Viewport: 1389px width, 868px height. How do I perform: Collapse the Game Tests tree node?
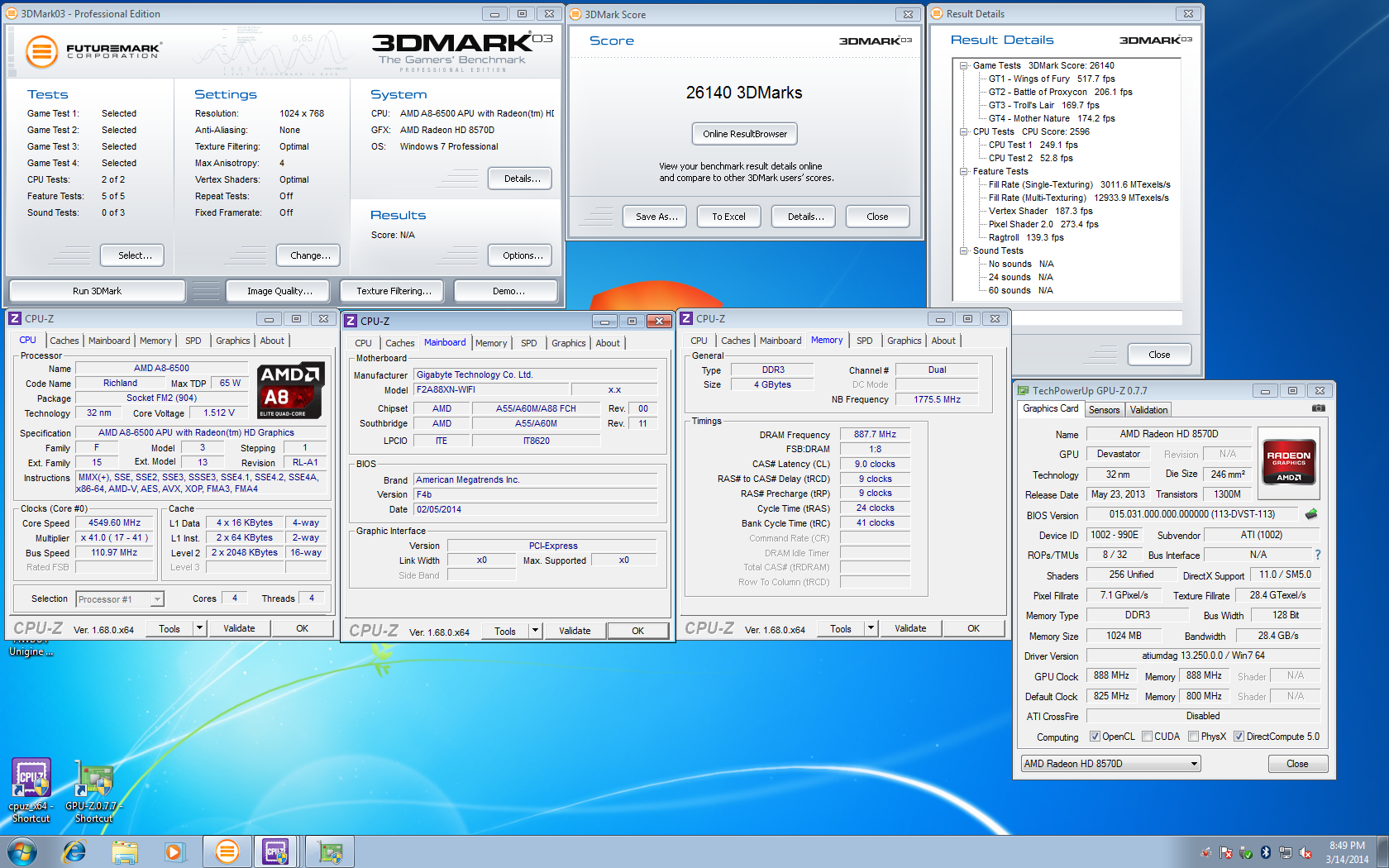coord(964,65)
